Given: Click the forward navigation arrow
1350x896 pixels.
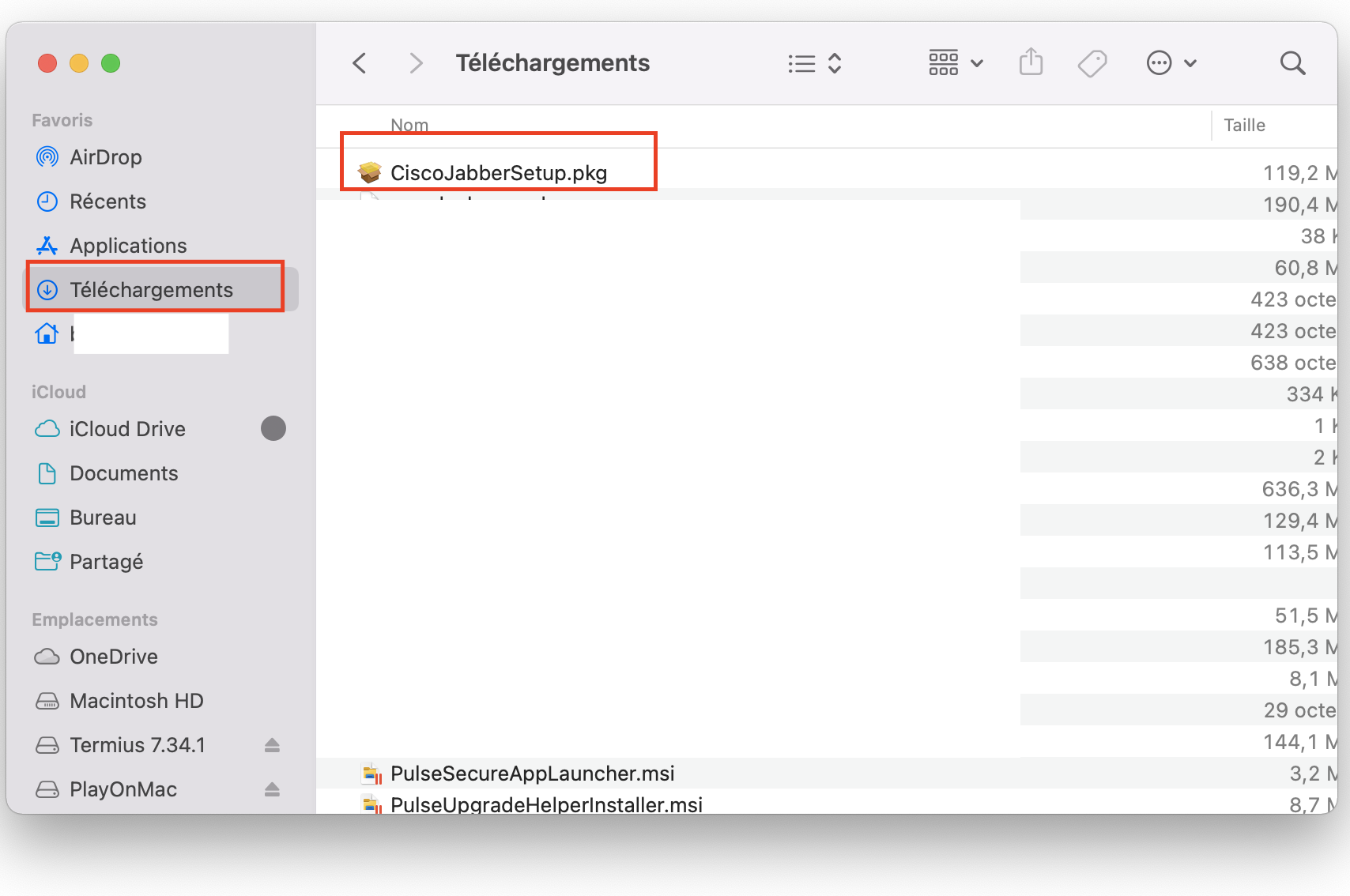Looking at the screenshot, I should click(416, 63).
